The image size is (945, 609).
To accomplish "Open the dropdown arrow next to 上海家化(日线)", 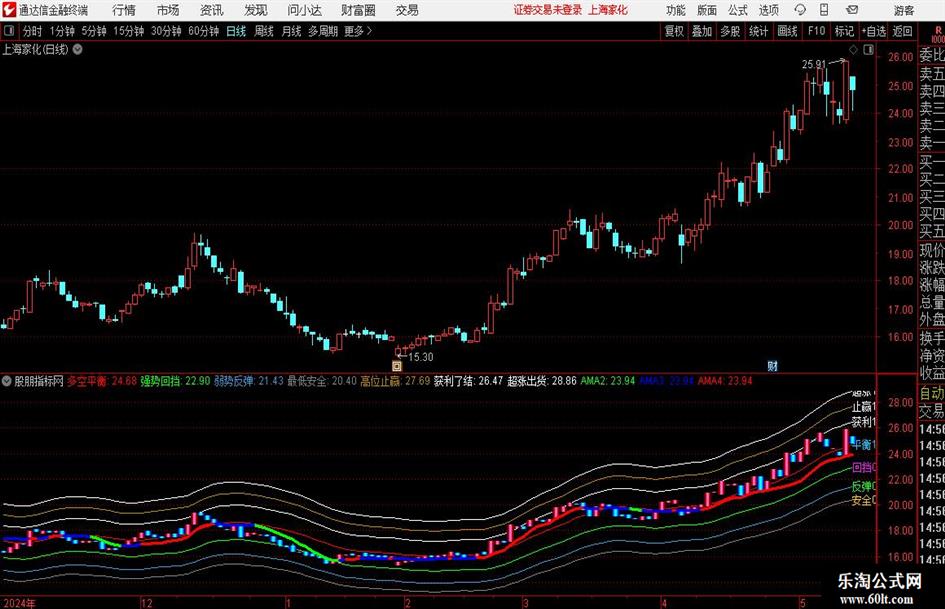I will (77, 49).
